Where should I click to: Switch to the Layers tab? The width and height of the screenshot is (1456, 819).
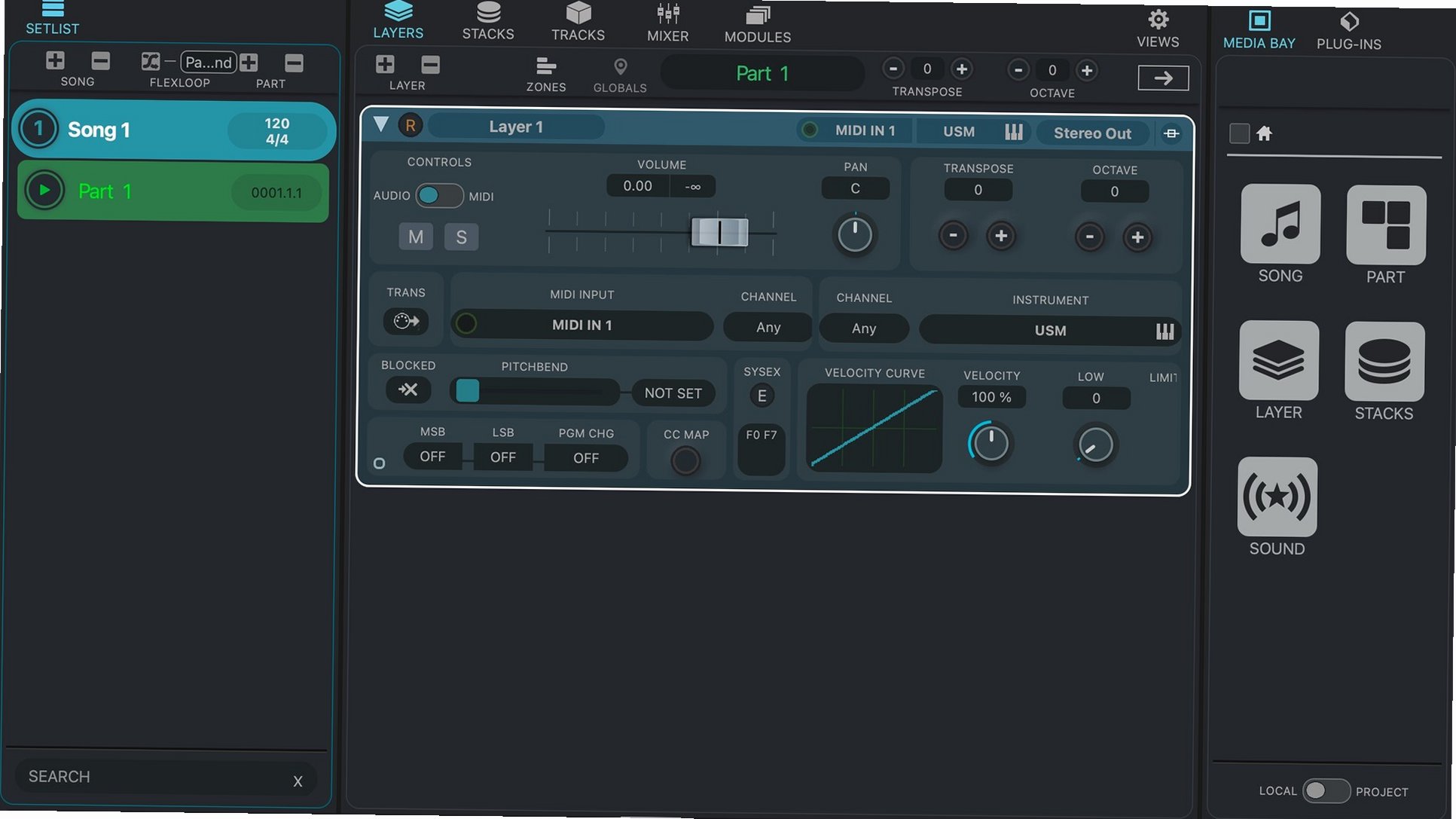pos(398,20)
